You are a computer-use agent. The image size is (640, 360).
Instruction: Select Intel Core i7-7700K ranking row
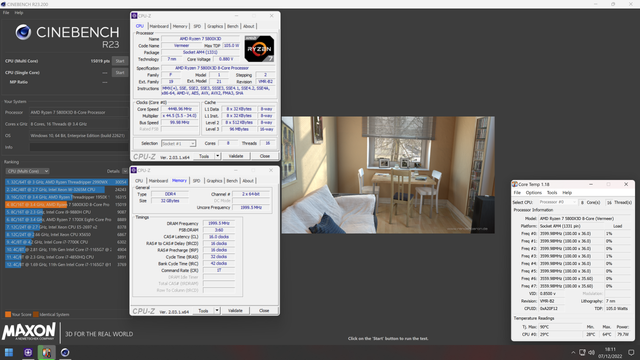(66, 242)
